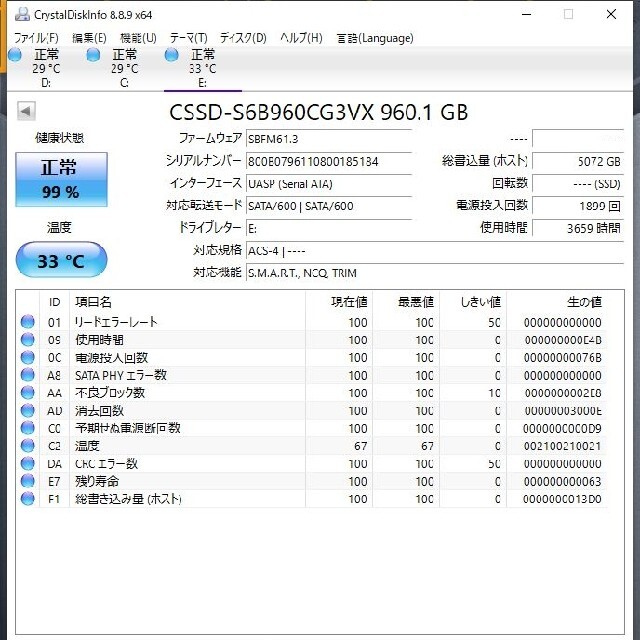Click the rotation rate value ---- (SSD)

[578, 184]
